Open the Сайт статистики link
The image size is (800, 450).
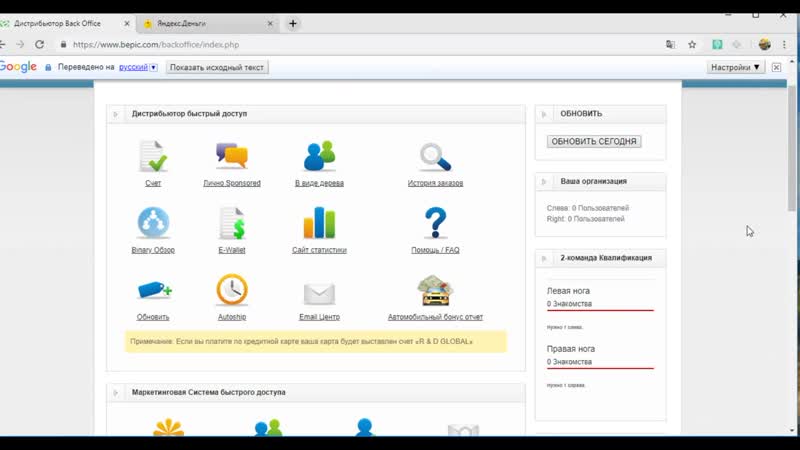click(319, 250)
